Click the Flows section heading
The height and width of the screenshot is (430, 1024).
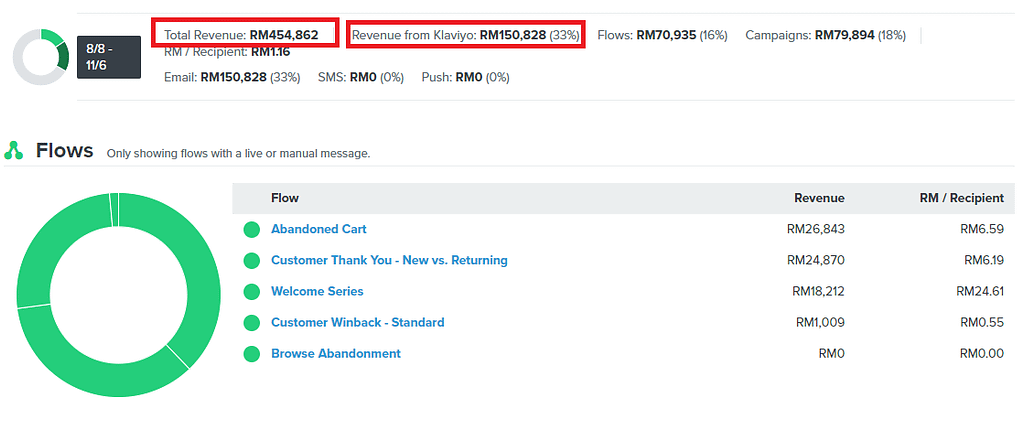click(65, 150)
